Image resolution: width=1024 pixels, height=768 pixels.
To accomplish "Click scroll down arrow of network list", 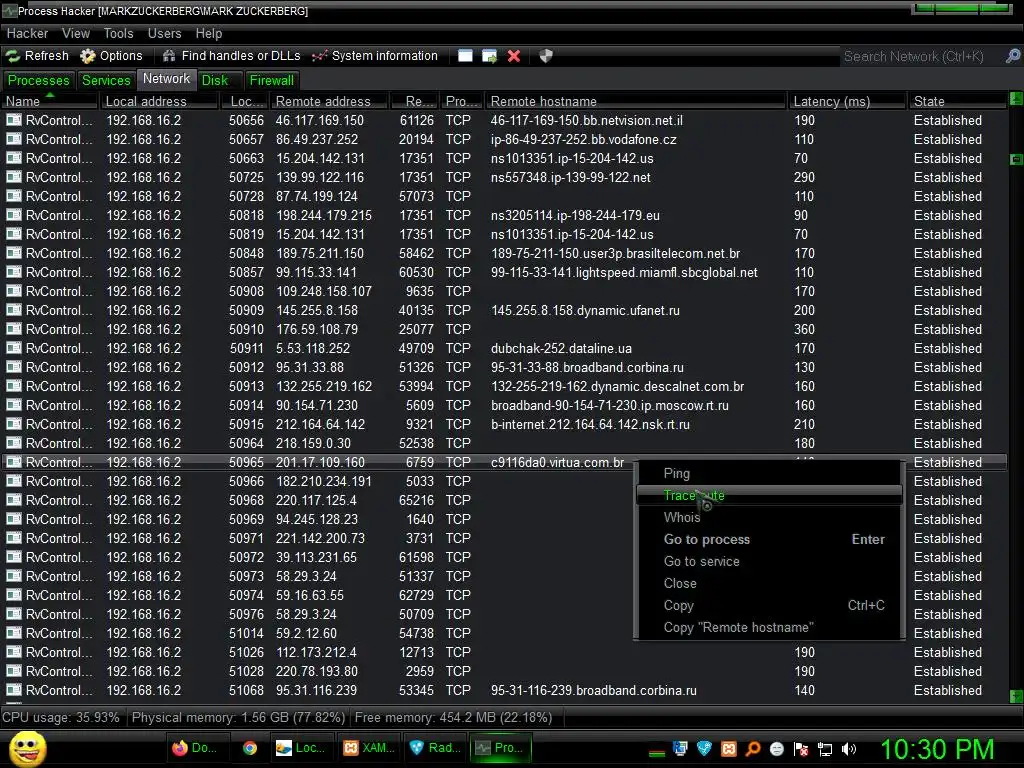I will [x=1016, y=696].
